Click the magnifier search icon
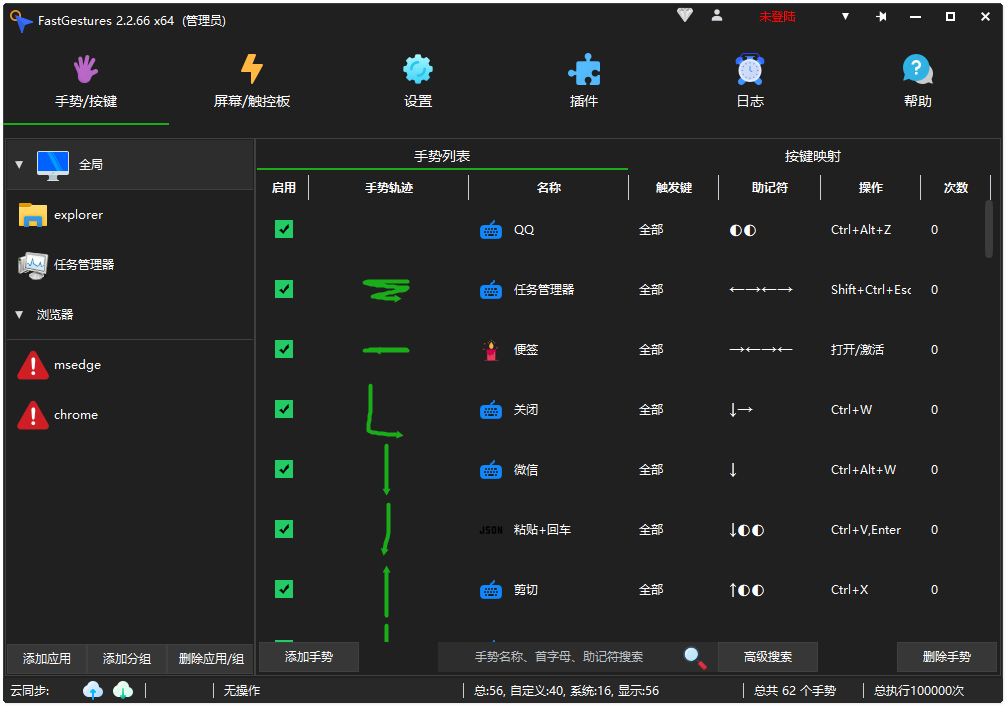 coord(694,657)
